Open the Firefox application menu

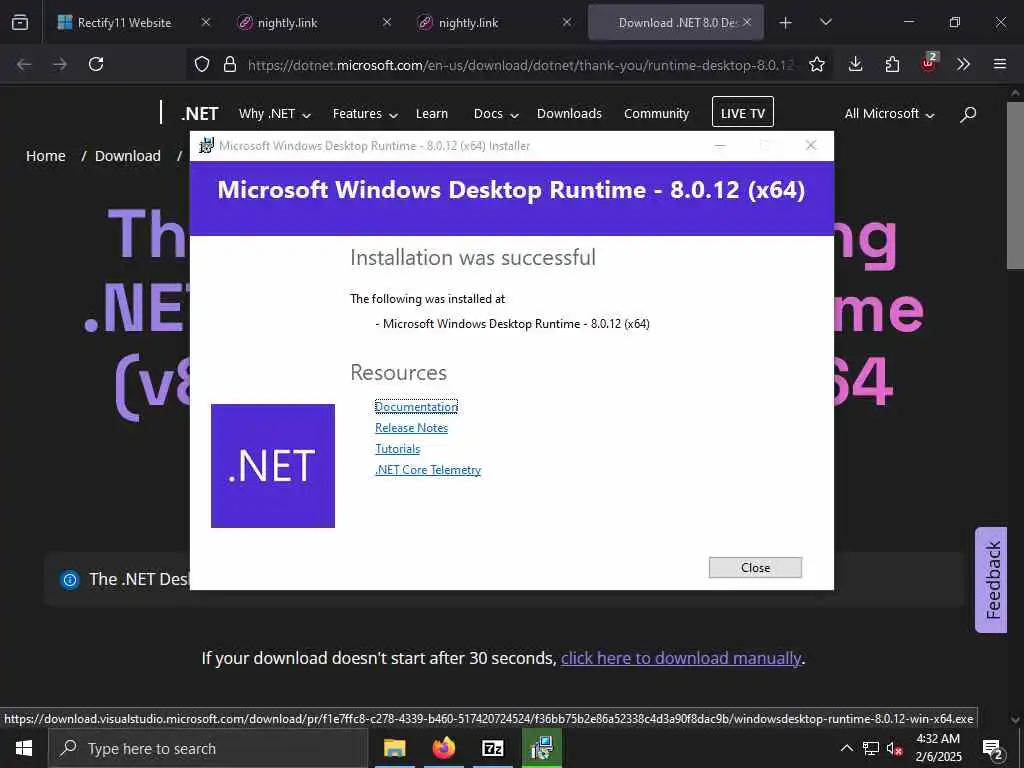point(999,64)
